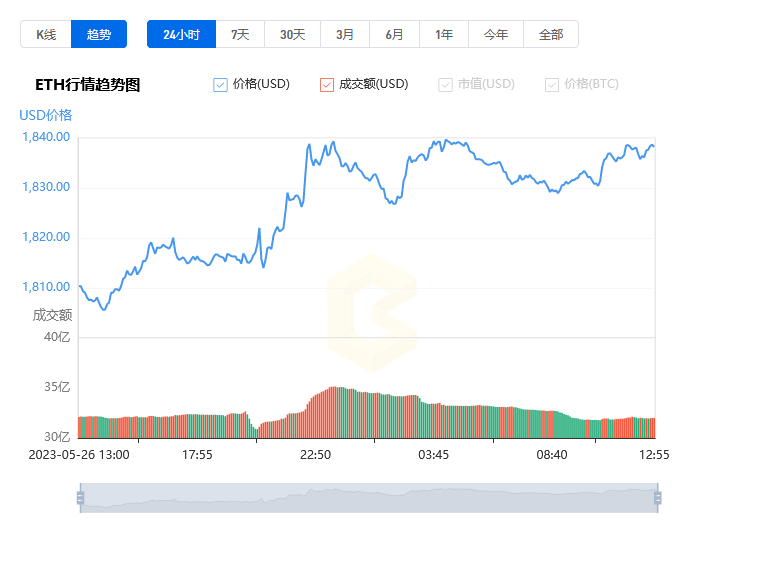780x563 pixels.
Task: Select the 24小时 time range
Action: (182, 34)
